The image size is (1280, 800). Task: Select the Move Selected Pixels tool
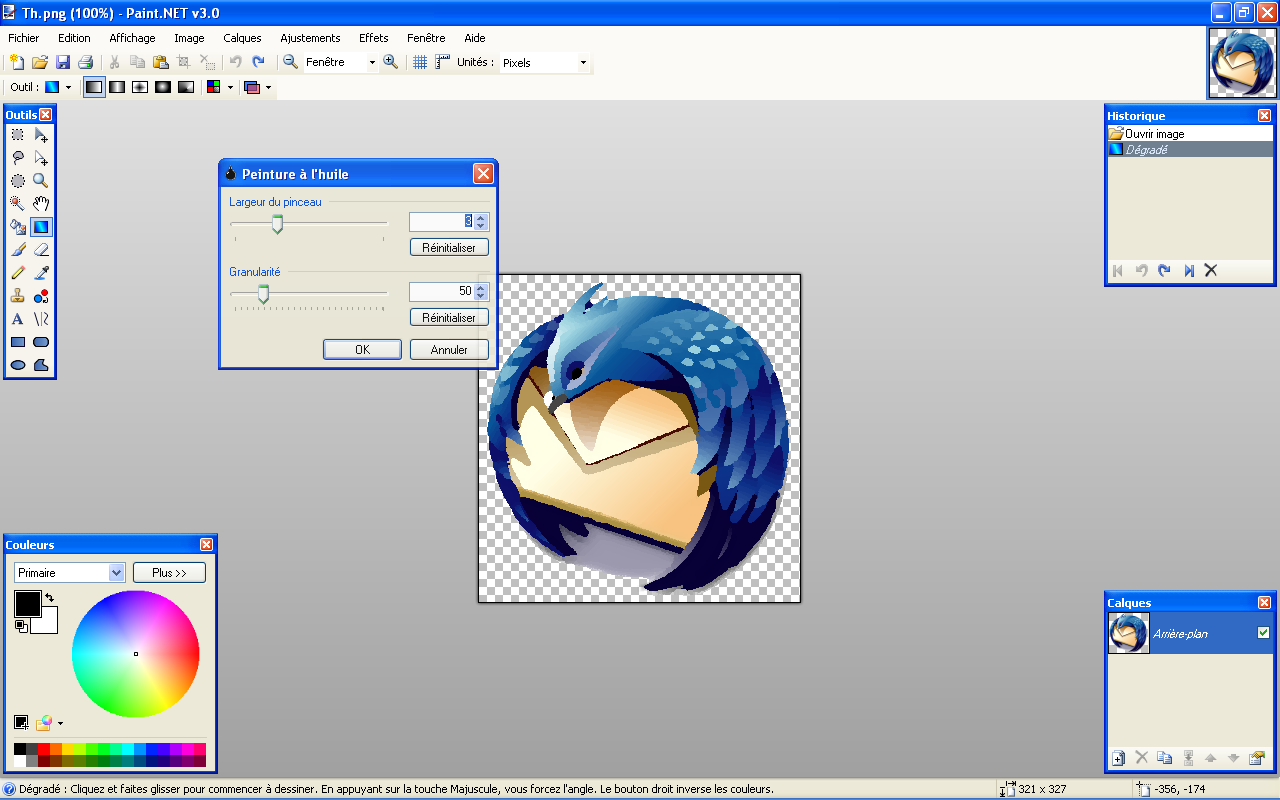[x=41, y=135]
